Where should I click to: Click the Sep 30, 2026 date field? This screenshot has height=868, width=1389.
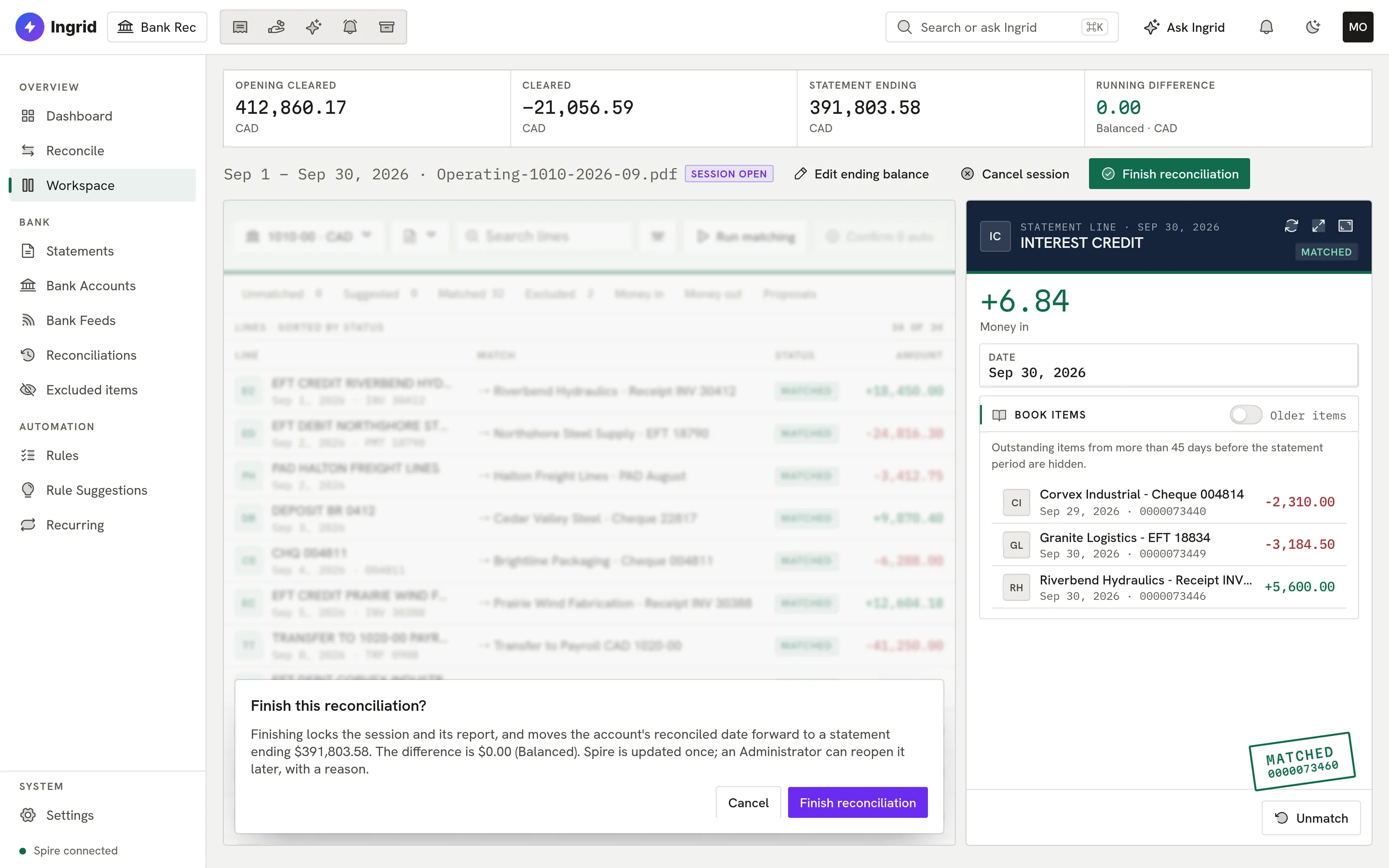(1169, 365)
